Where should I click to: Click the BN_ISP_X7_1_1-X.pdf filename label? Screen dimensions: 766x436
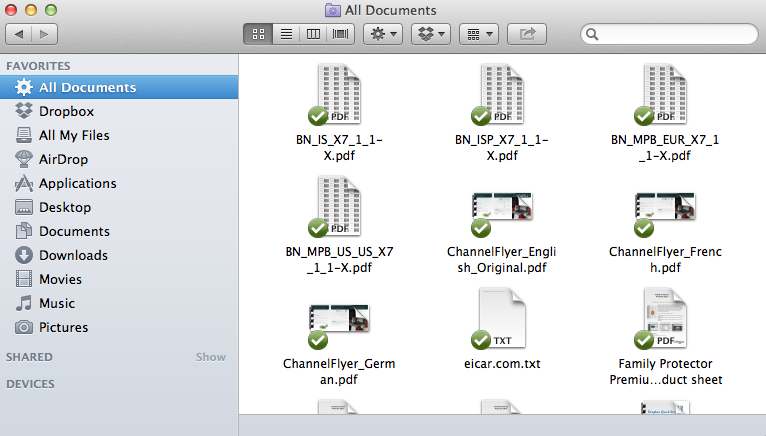pos(502,148)
